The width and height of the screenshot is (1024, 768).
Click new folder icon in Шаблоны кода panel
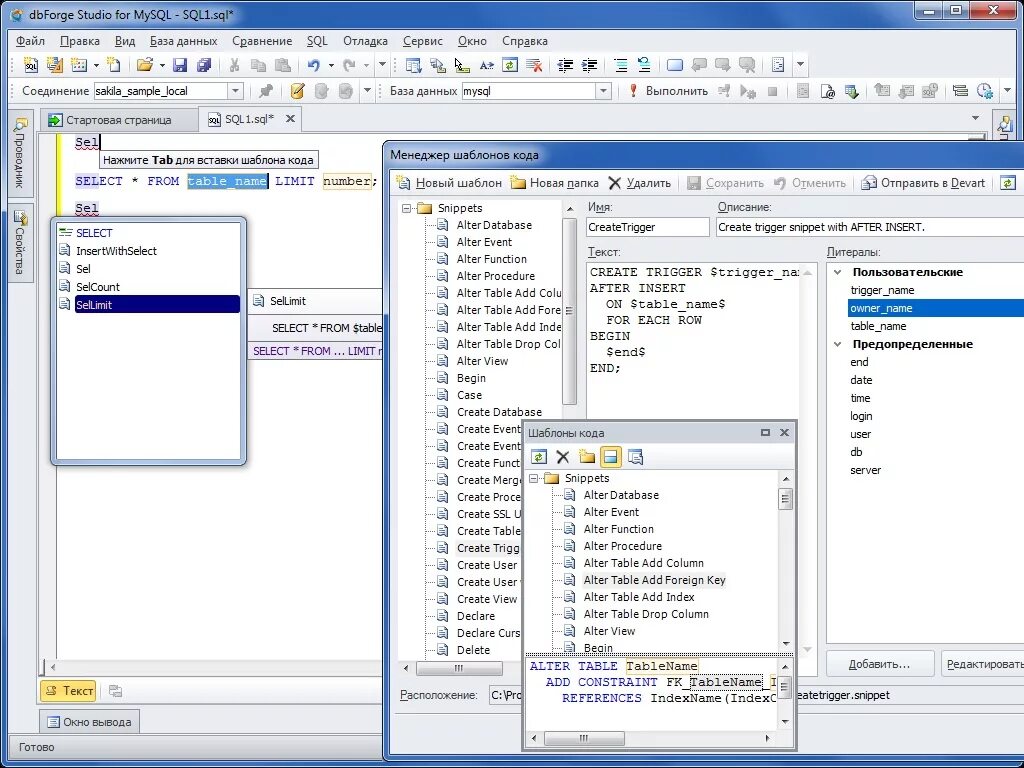coord(586,457)
